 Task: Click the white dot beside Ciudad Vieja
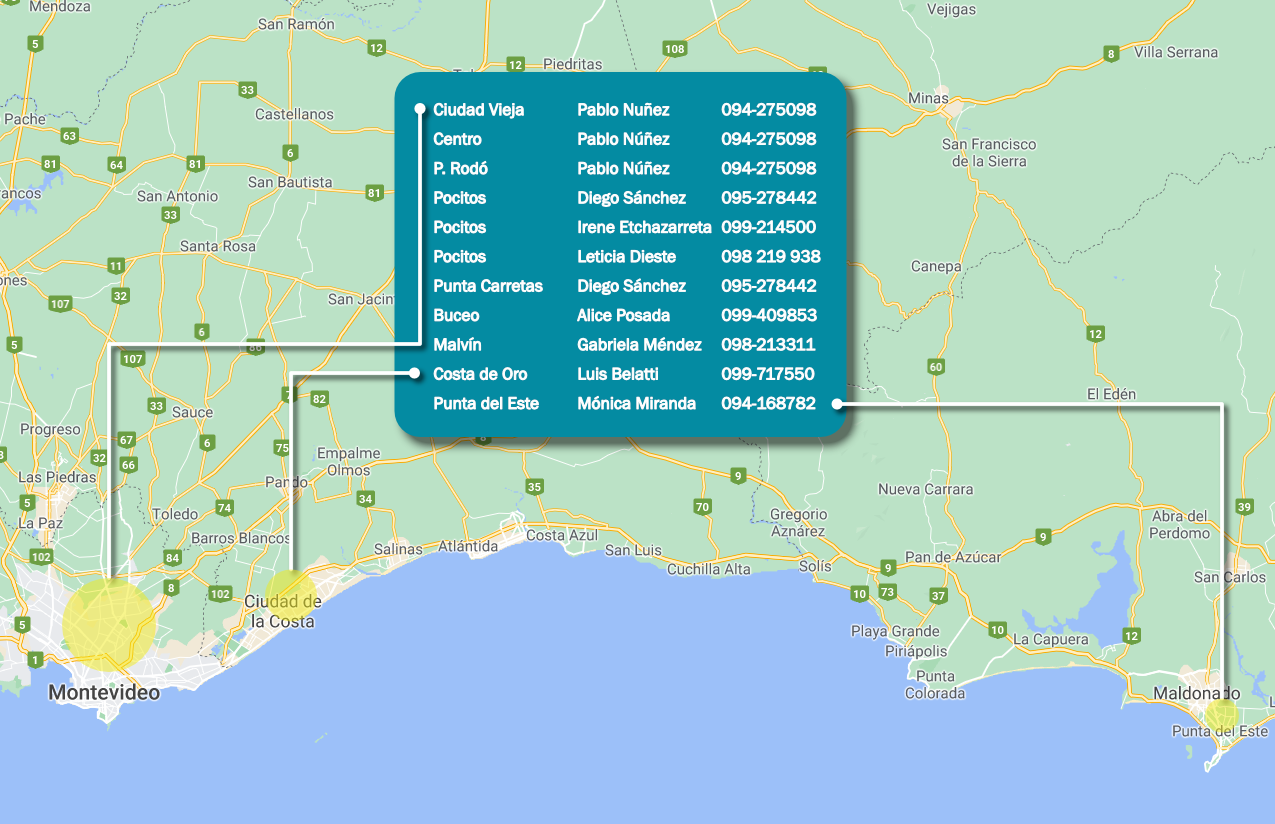420,109
